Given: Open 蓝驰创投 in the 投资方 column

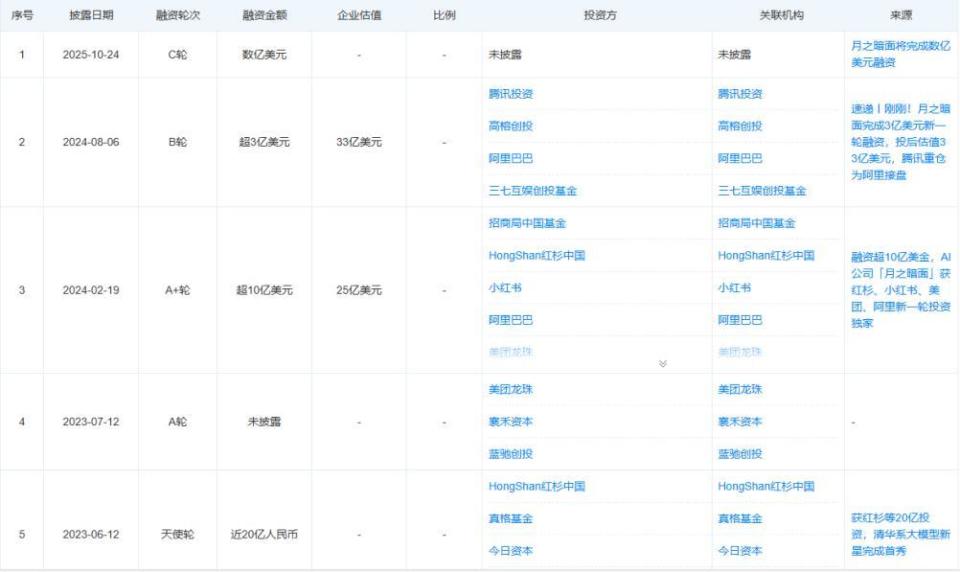Looking at the screenshot, I should pyautogui.click(x=511, y=454).
